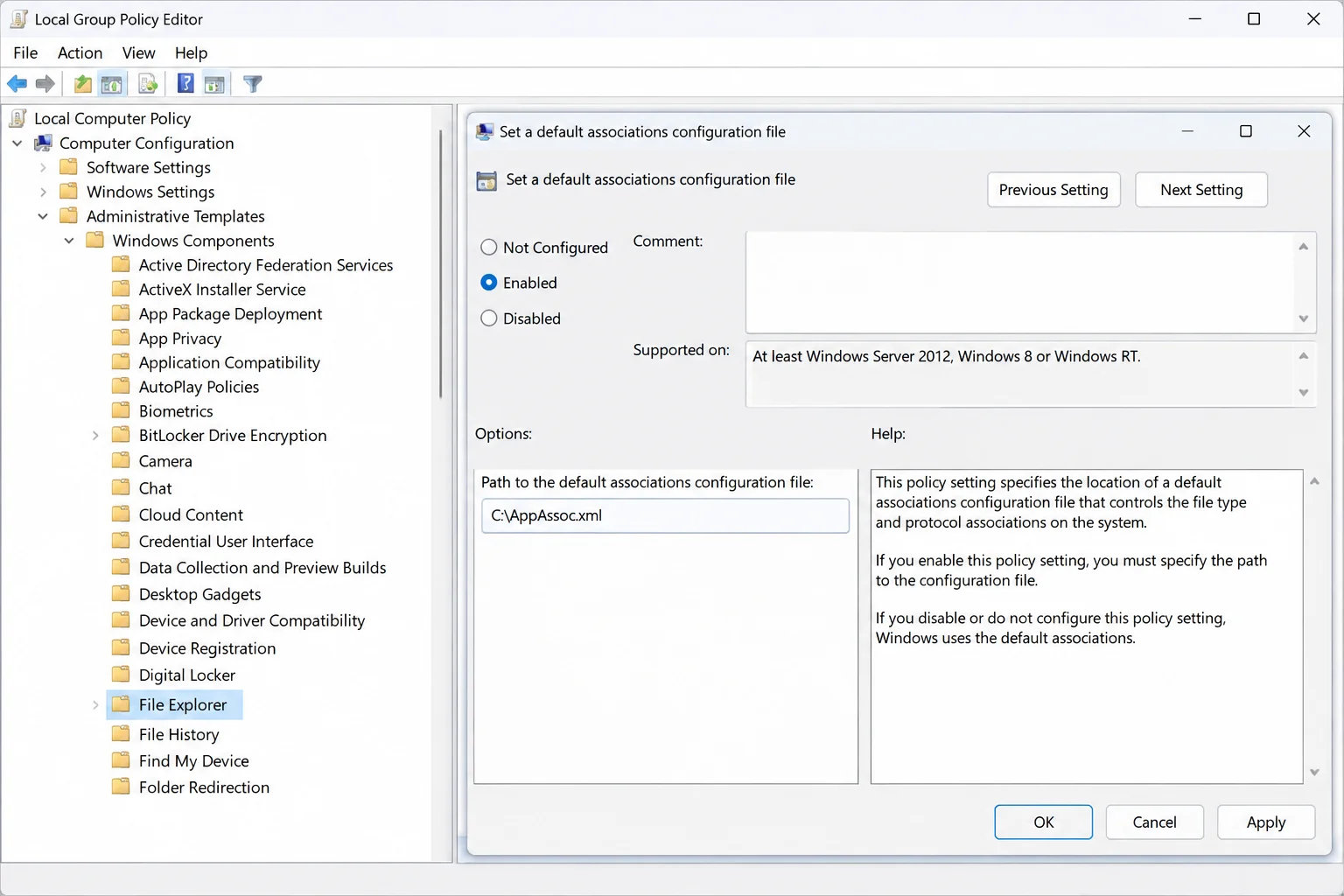Click the down arrow of the Help text scrollbar
The image size is (1344, 896).
pyautogui.click(x=1314, y=773)
